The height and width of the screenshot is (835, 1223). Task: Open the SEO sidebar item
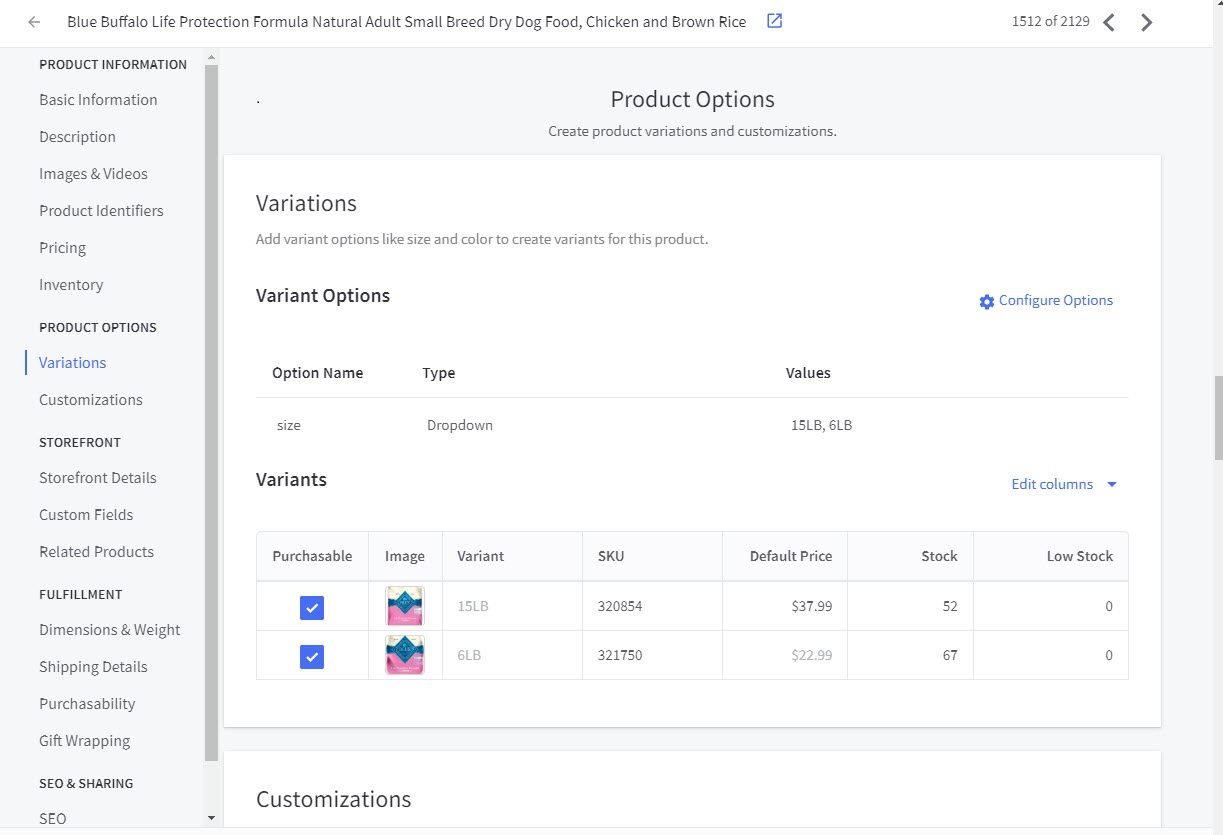pyautogui.click(x=53, y=819)
